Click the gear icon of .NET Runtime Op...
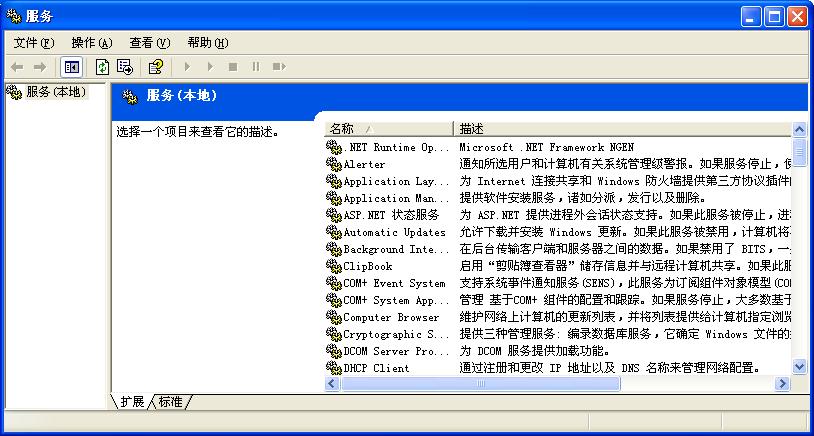814x436 pixels. click(333, 147)
